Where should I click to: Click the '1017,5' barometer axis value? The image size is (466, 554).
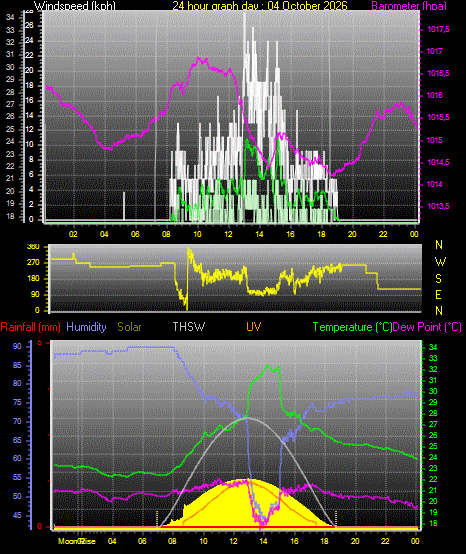(438, 29)
